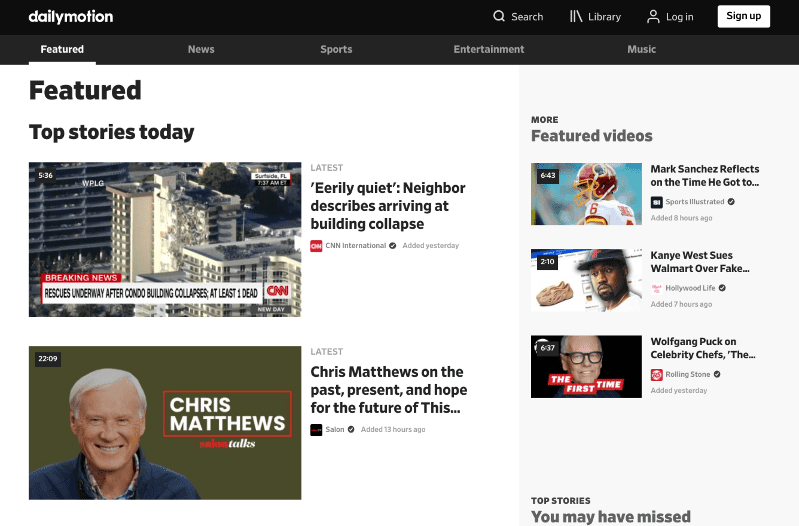Open the Entertainment tab

[x=489, y=49]
